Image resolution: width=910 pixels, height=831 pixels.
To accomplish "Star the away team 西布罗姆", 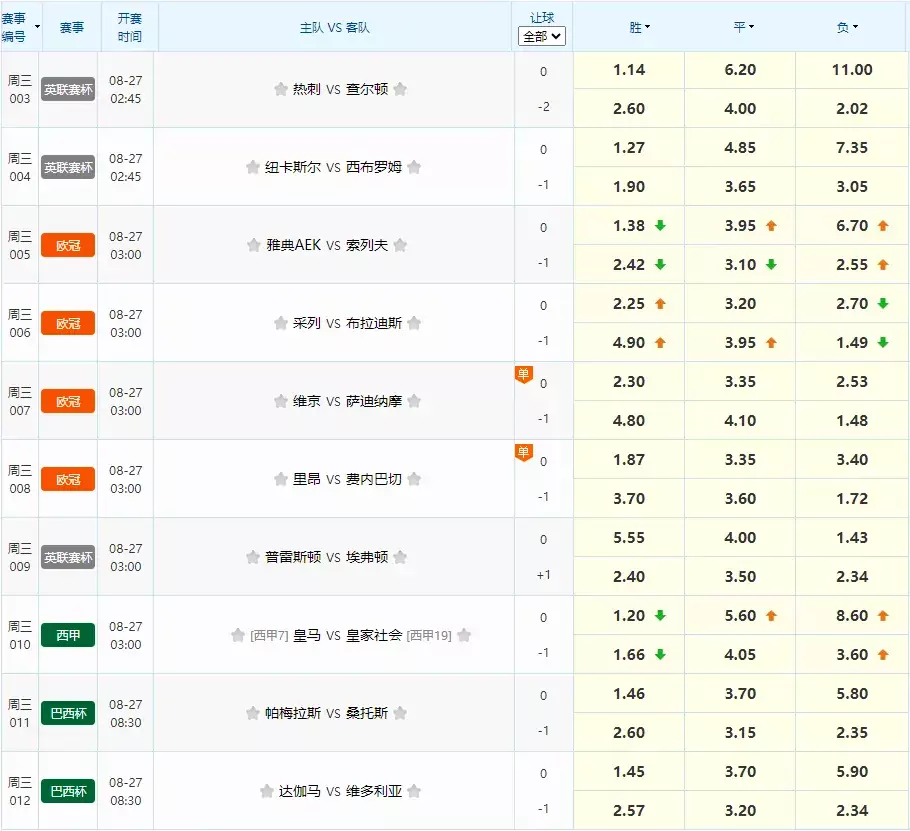I will point(414,167).
